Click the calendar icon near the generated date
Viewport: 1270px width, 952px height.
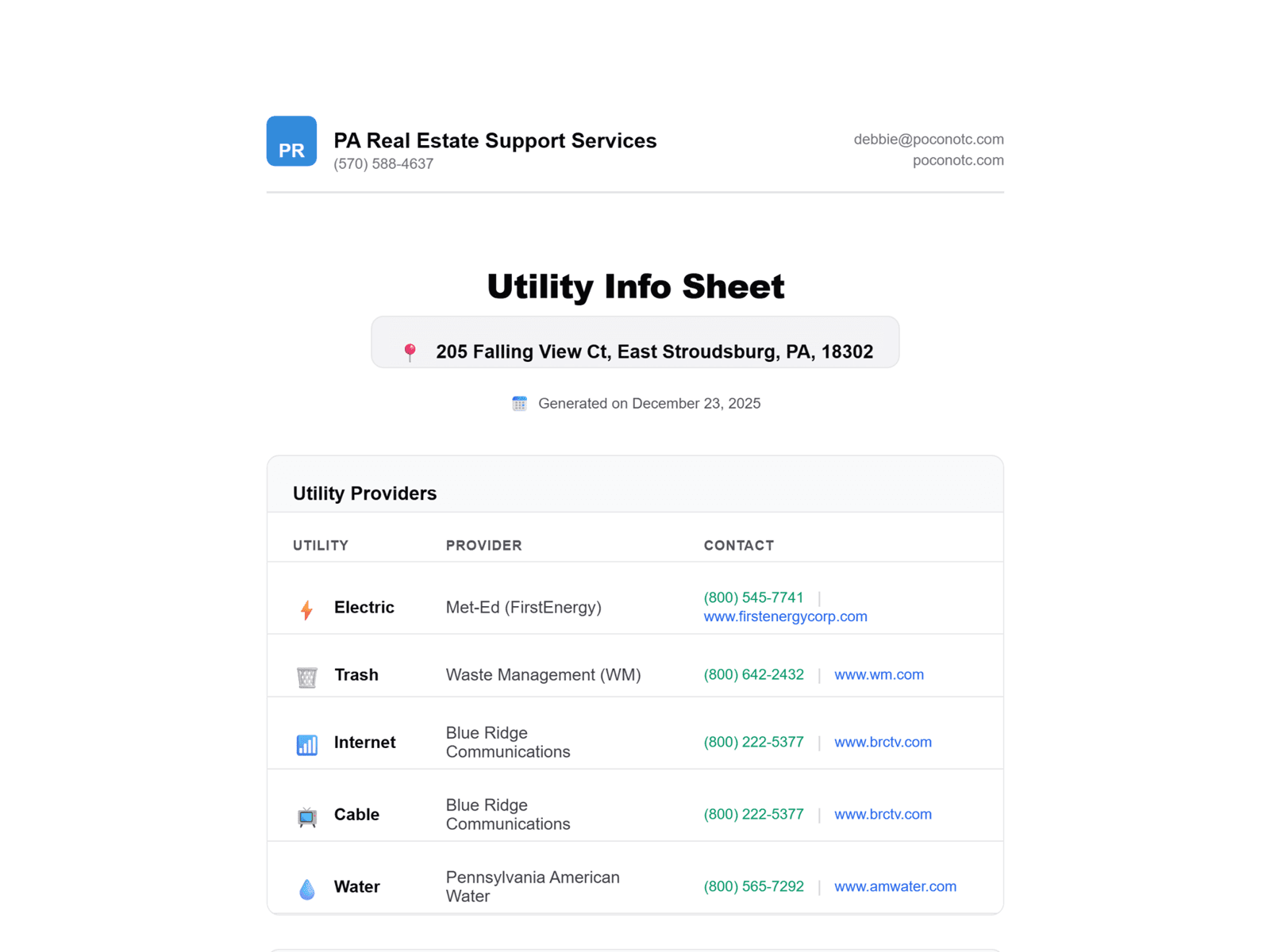pos(519,404)
